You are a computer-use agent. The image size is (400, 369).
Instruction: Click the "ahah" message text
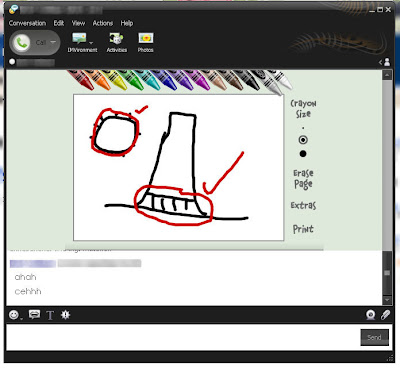pos(25,277)
